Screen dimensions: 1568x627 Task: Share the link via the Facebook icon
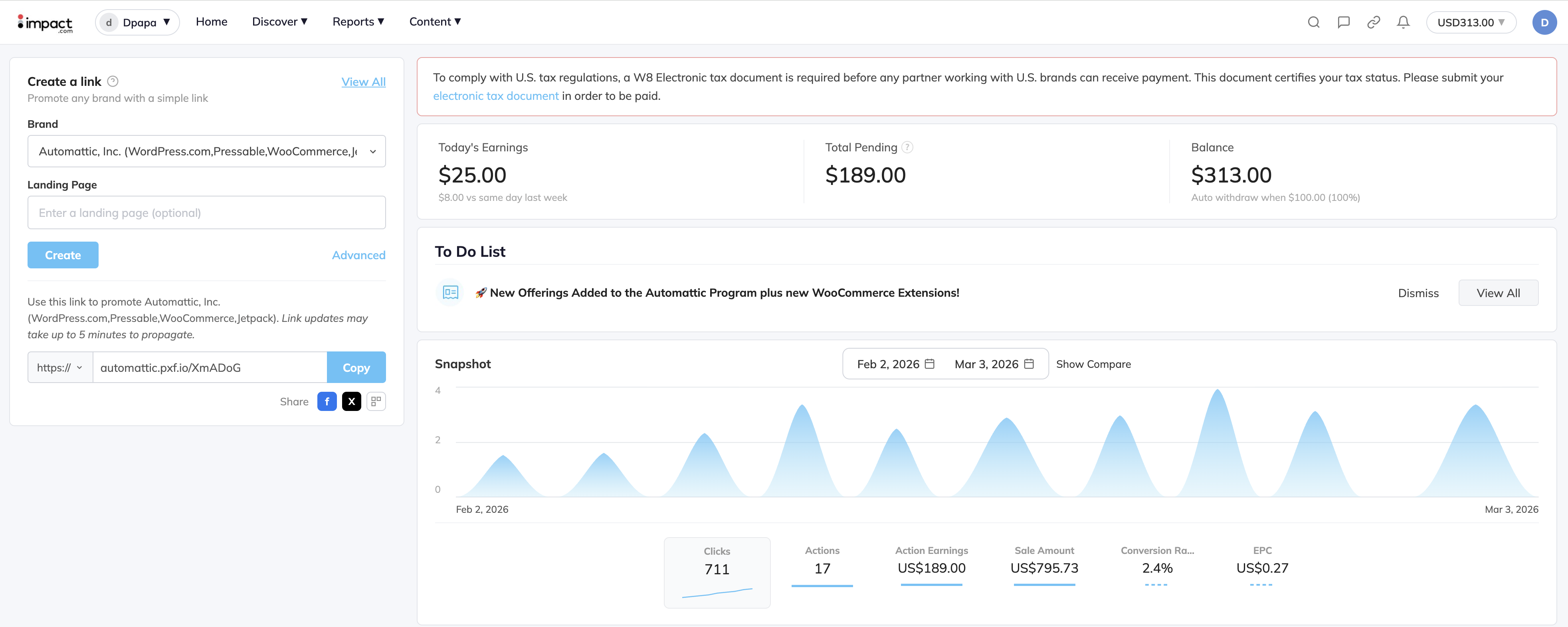tap(327, 401)
